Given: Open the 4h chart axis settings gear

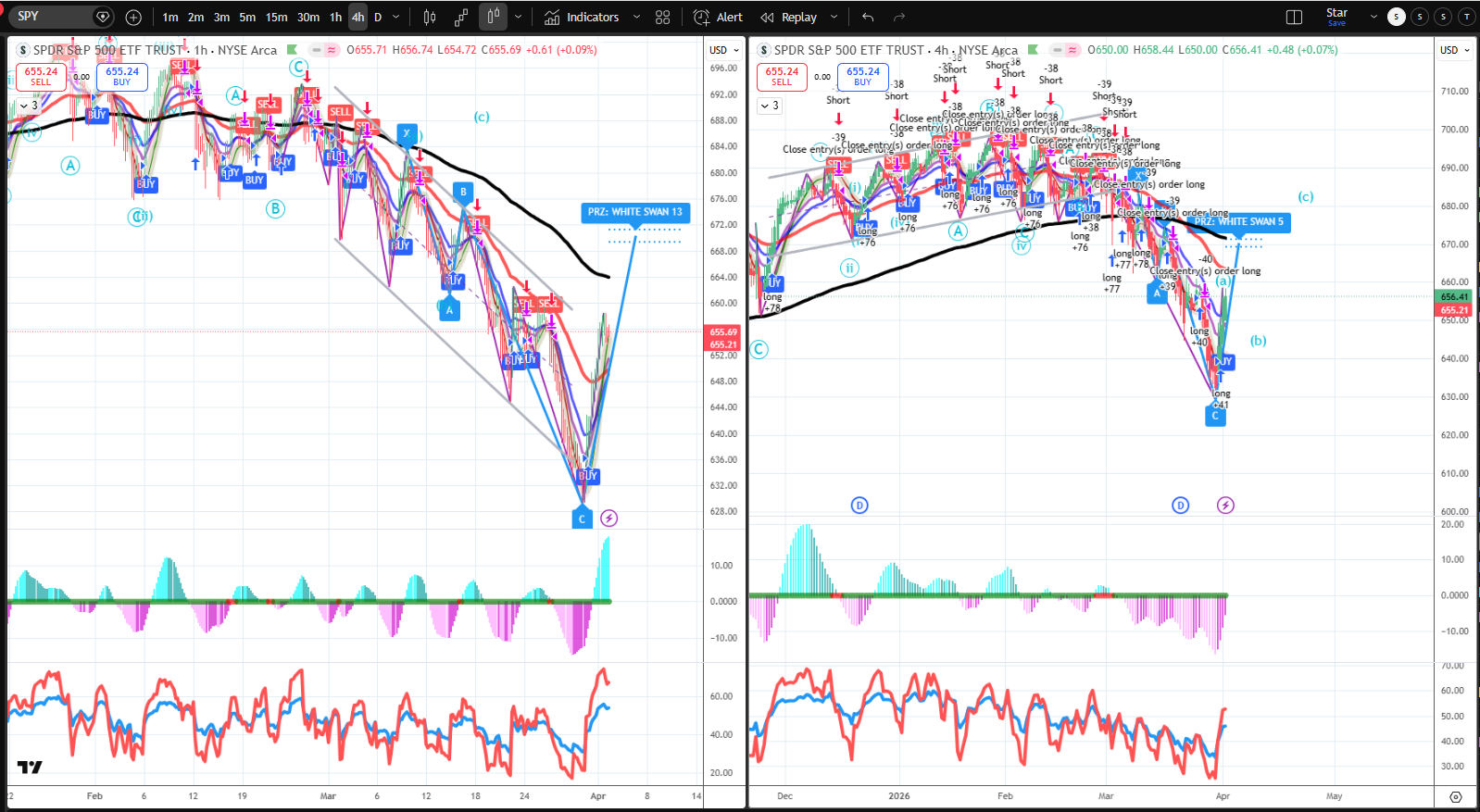Looking at the screenshot, I should pyautogui.click(x=1456, y=796).
